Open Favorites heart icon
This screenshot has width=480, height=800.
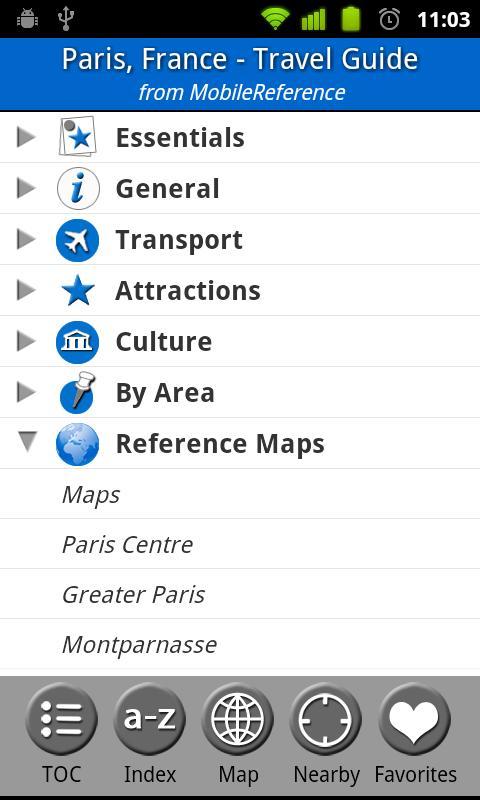point(414,719)
